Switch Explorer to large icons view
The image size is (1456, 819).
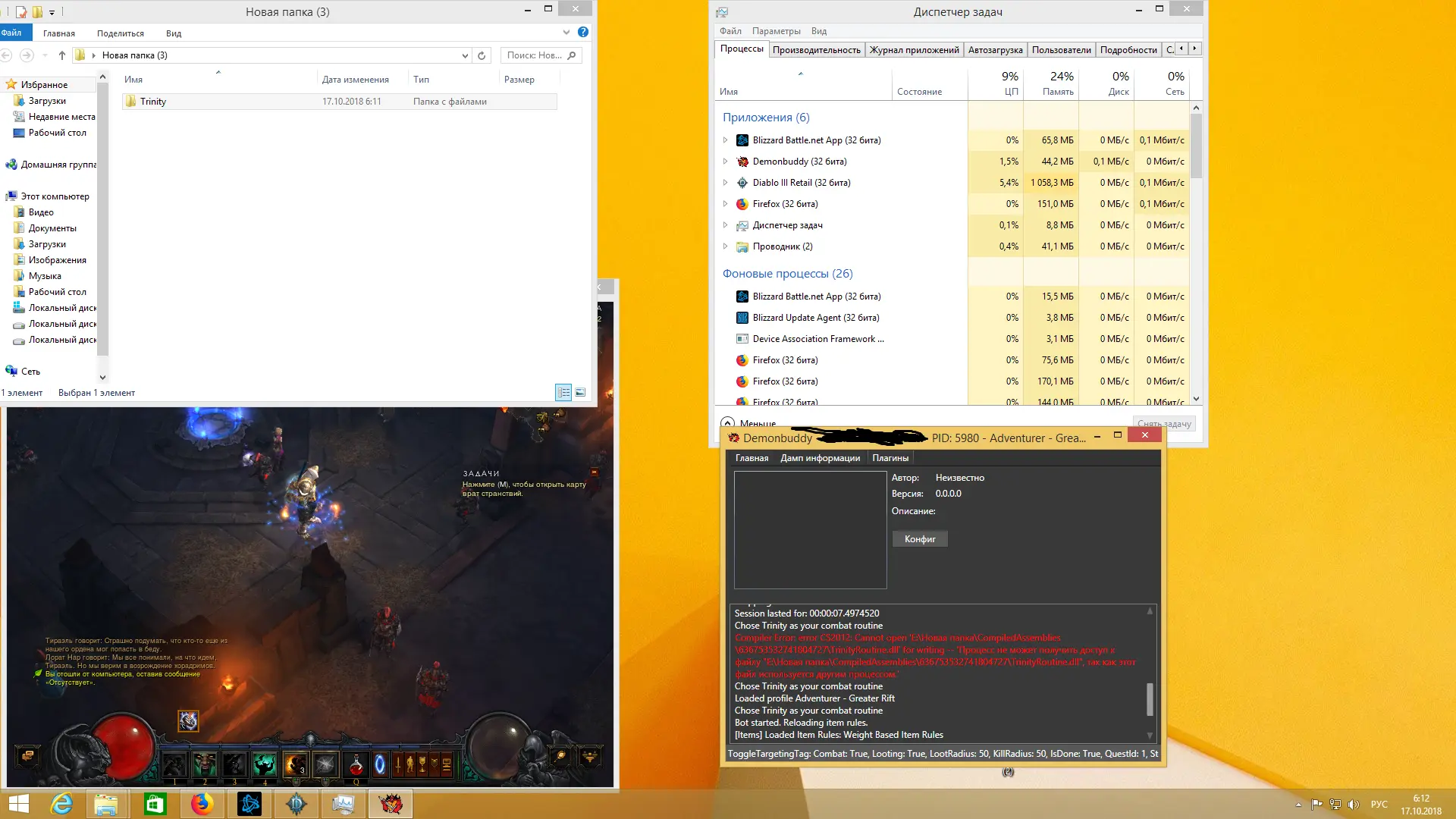coord(580,392)
